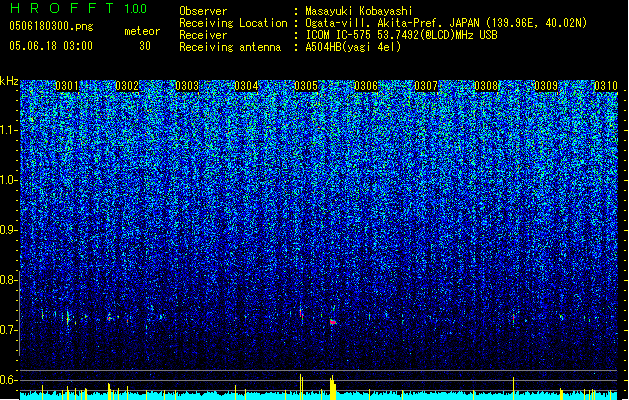
Task: Click the 0.9 frequency axis label
Action: click(x=8, y=230)
